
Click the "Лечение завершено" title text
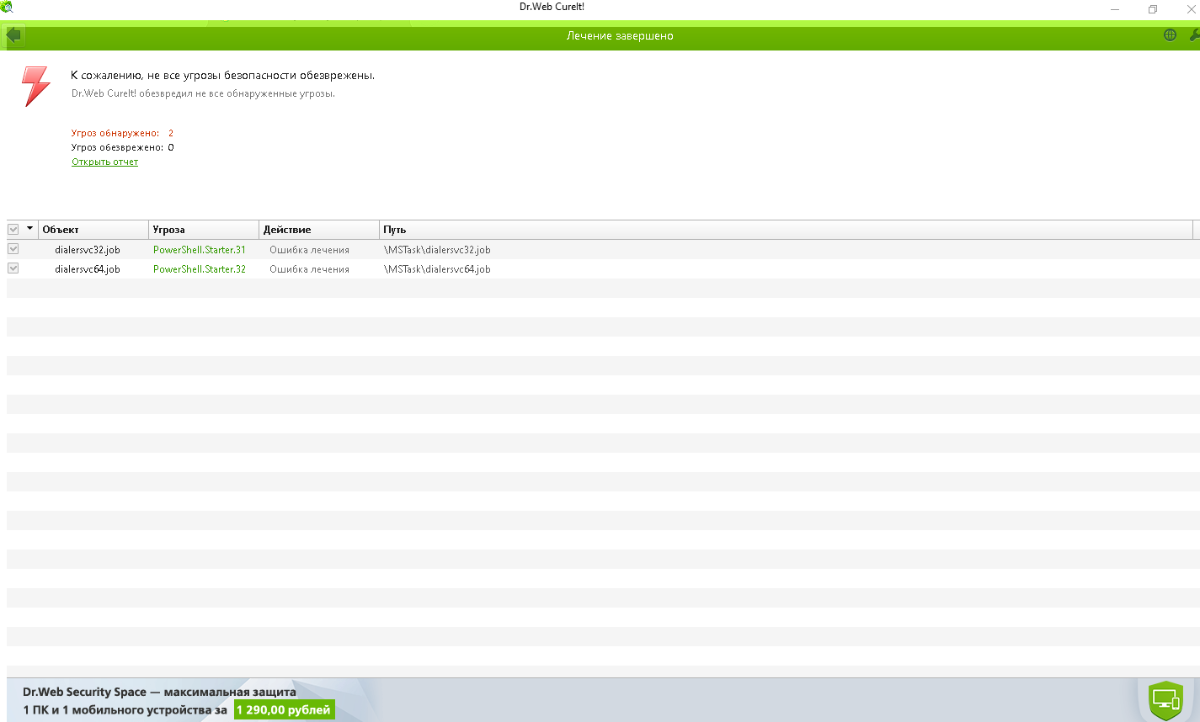click(x=620, y=36)
